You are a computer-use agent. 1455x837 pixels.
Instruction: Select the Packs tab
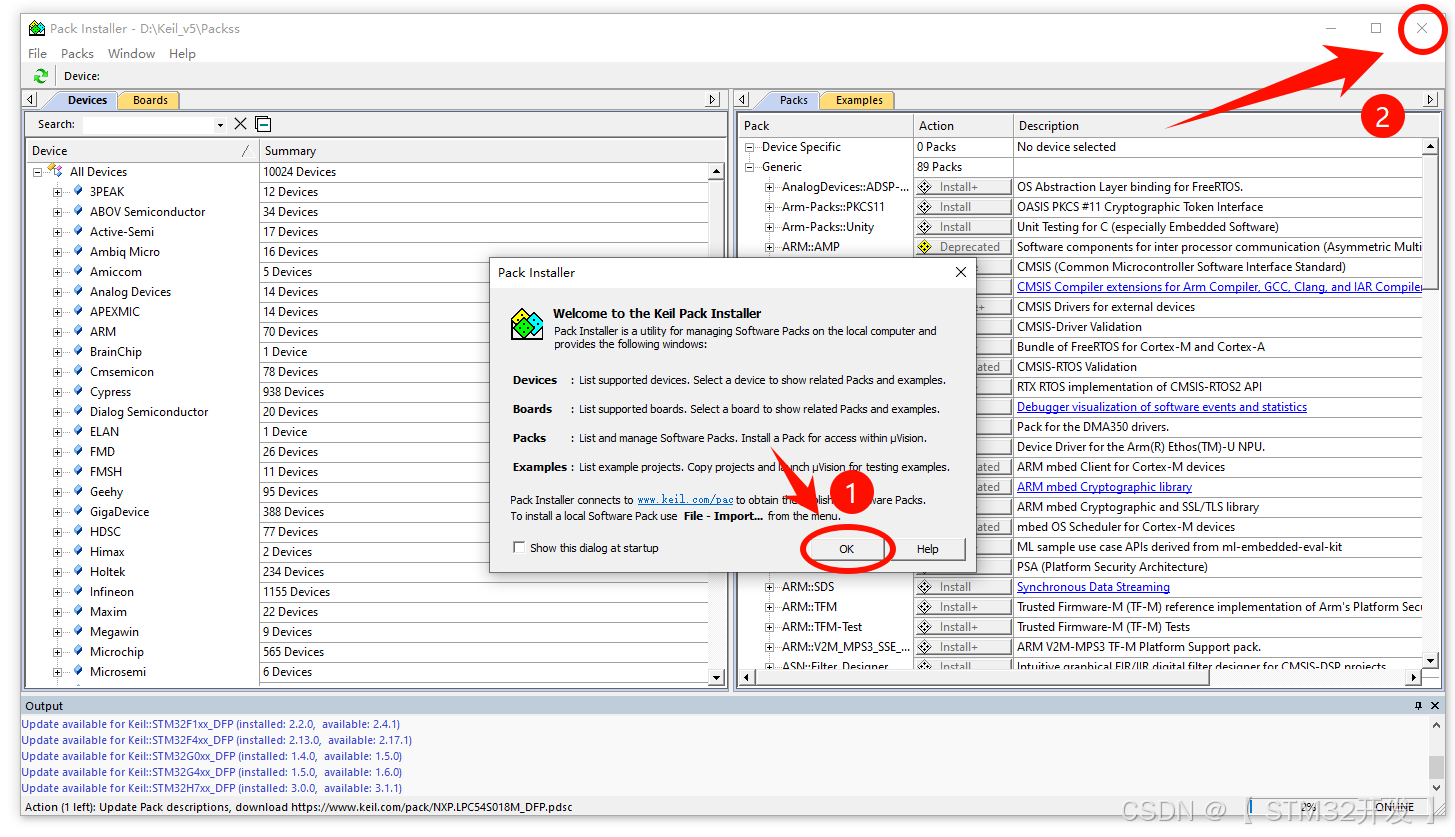[x=793, y=100]
